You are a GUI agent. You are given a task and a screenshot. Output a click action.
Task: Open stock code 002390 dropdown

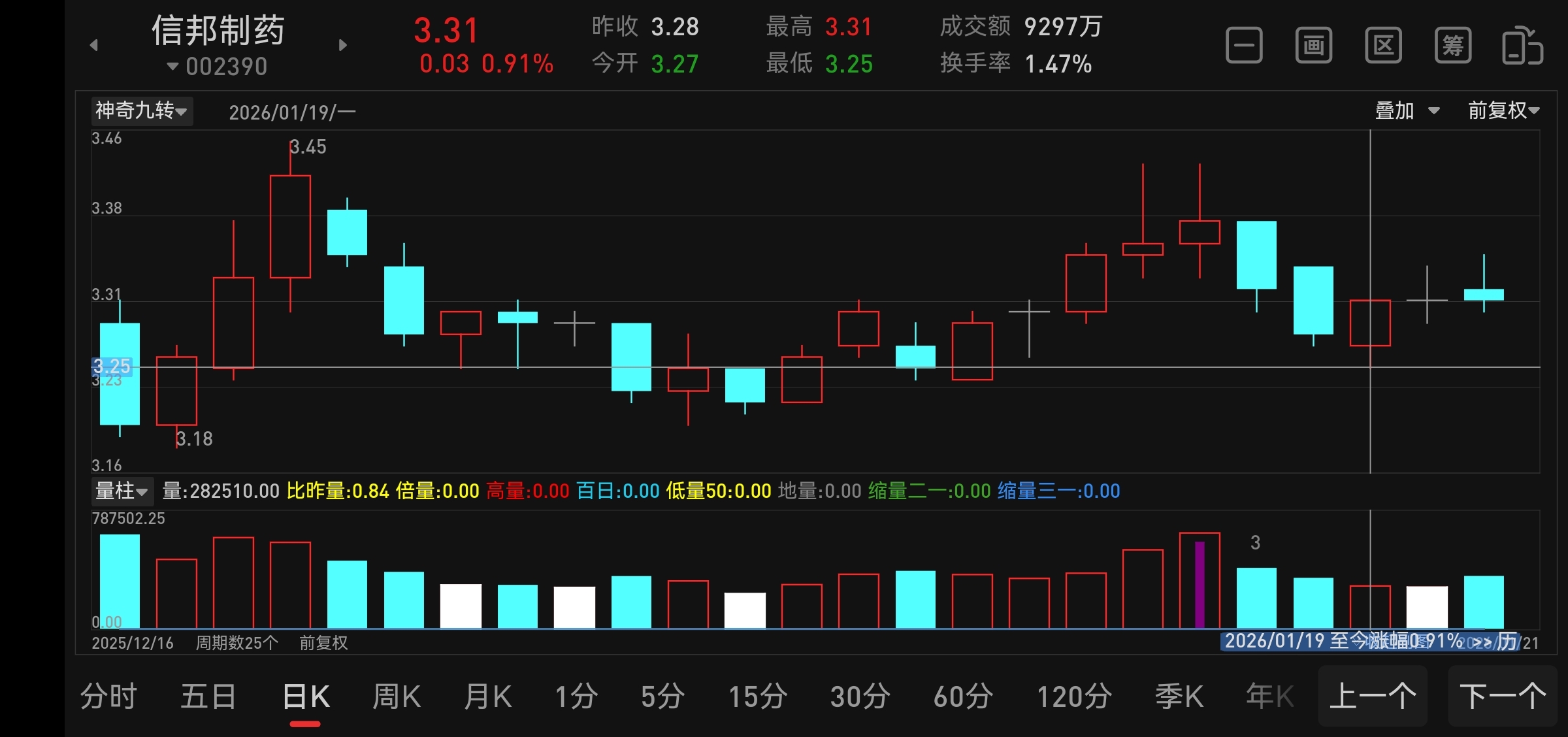click(x=218, y=67)
